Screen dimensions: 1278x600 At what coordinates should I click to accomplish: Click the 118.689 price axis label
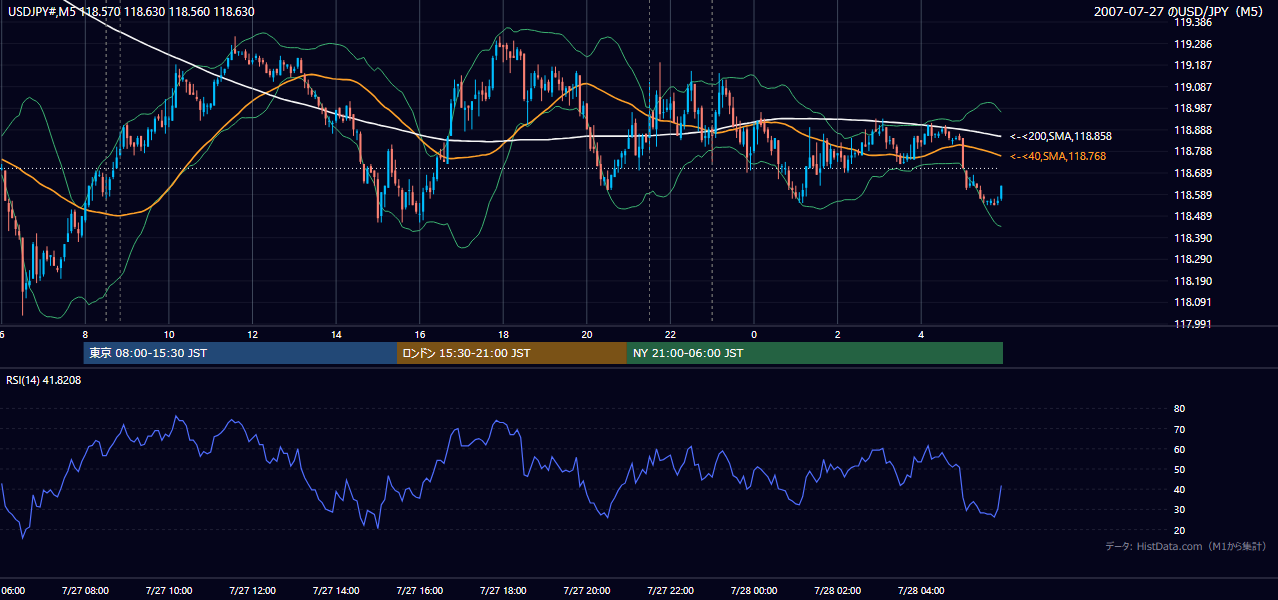pyautogui.click(x=1193, y=173)
